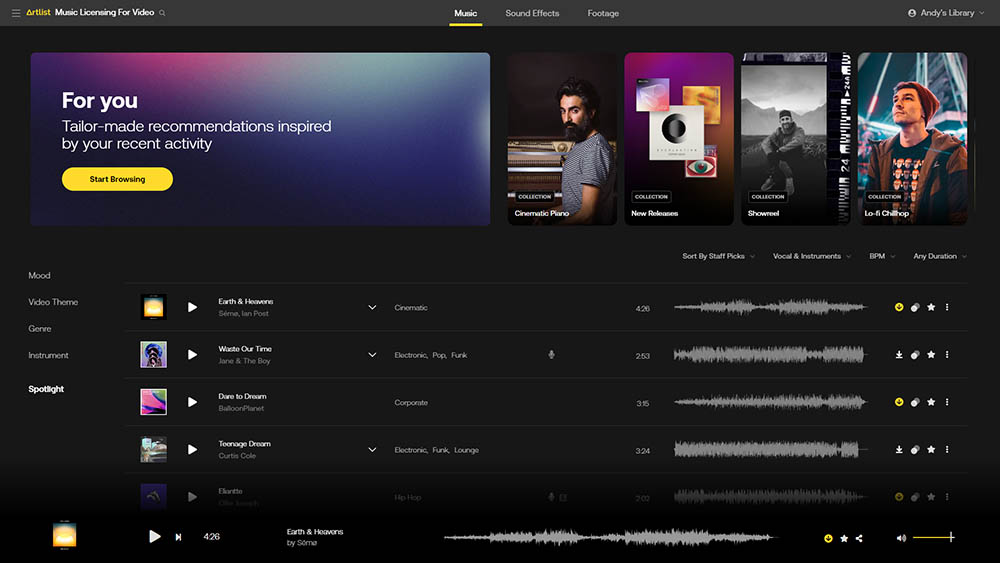Screen dimensions: 1000x563
Task: Open the BPM filter dropdown
Action: point(881,256)
